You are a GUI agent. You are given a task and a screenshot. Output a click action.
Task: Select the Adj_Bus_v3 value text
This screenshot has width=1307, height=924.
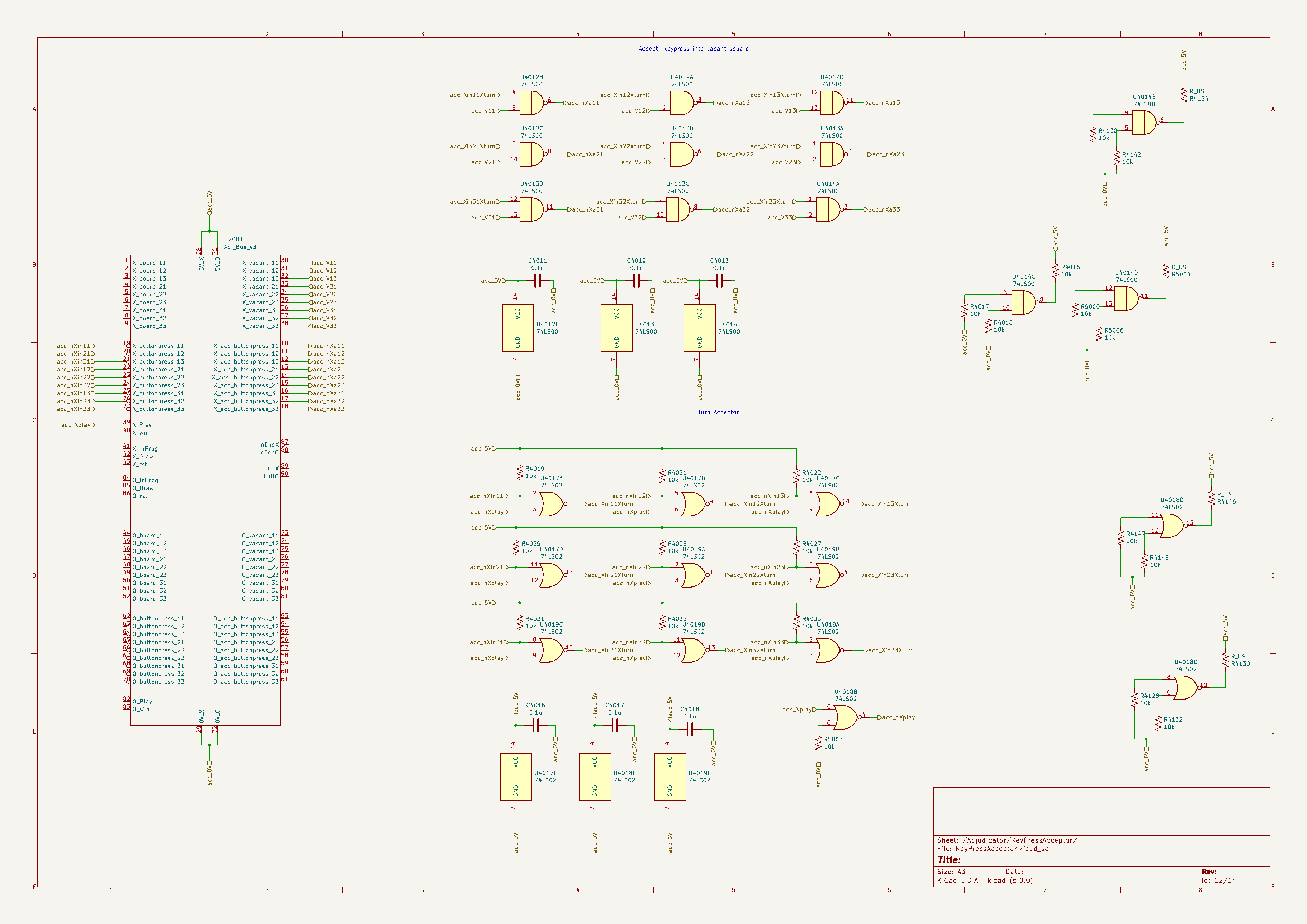point(240,247)
